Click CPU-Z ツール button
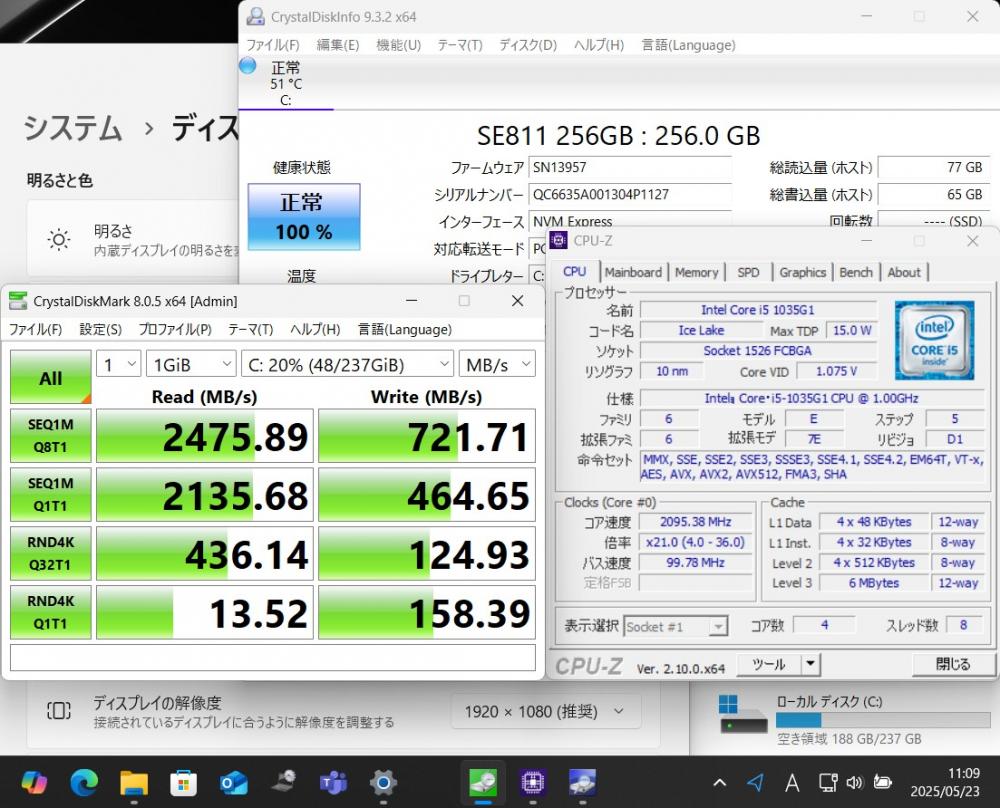Image resolution: width=1000 pixels, height=808 pixels. [x=768, y=664]
